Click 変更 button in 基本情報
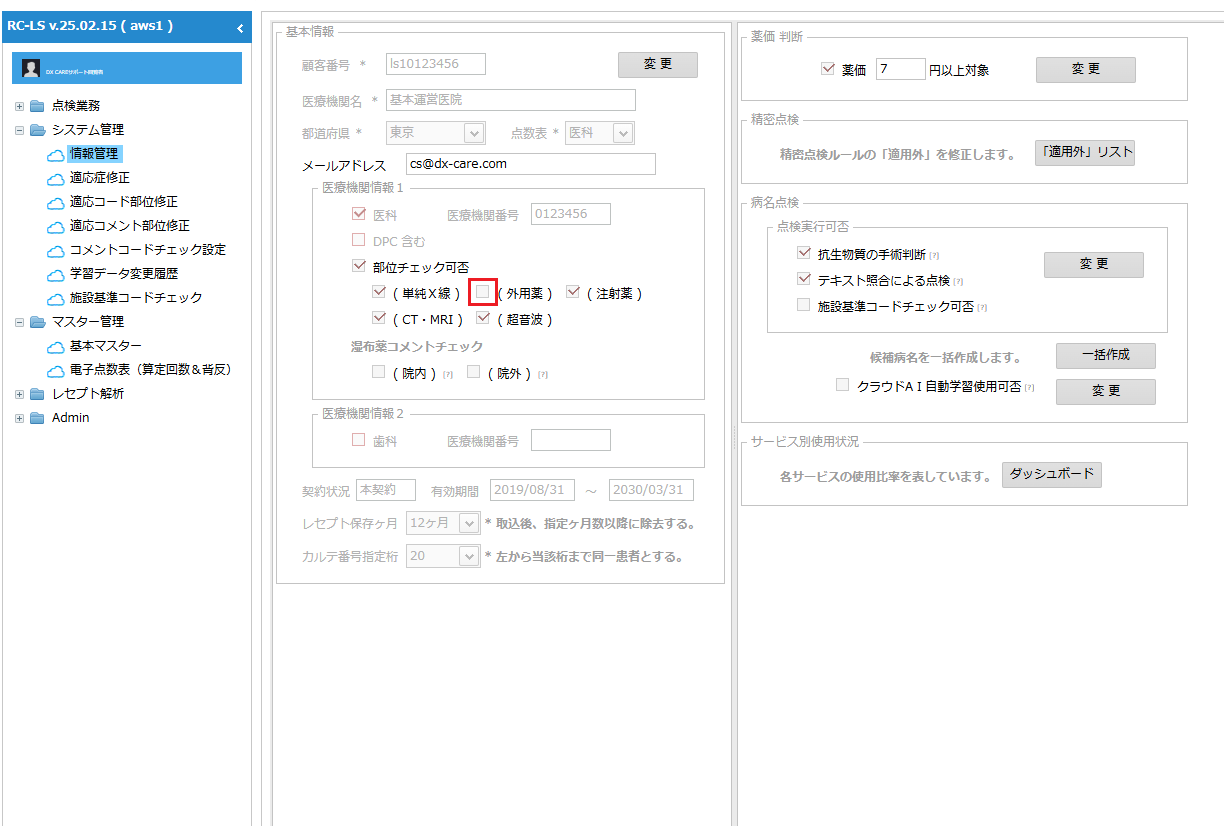This screenshot has width=1224, height=826. 658,64
